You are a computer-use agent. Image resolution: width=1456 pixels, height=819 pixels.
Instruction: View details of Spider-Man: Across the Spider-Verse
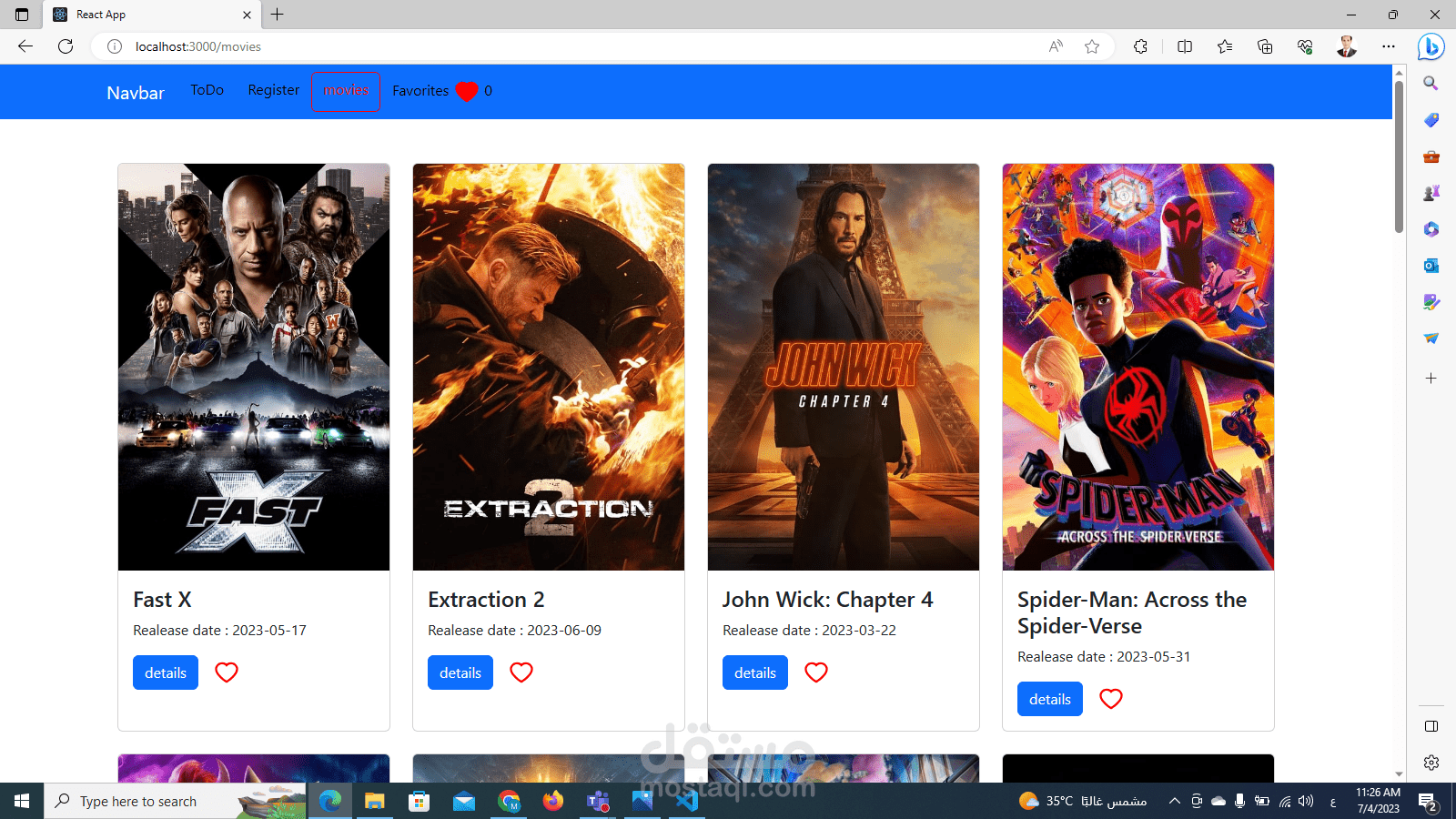tap(1050, 699)
